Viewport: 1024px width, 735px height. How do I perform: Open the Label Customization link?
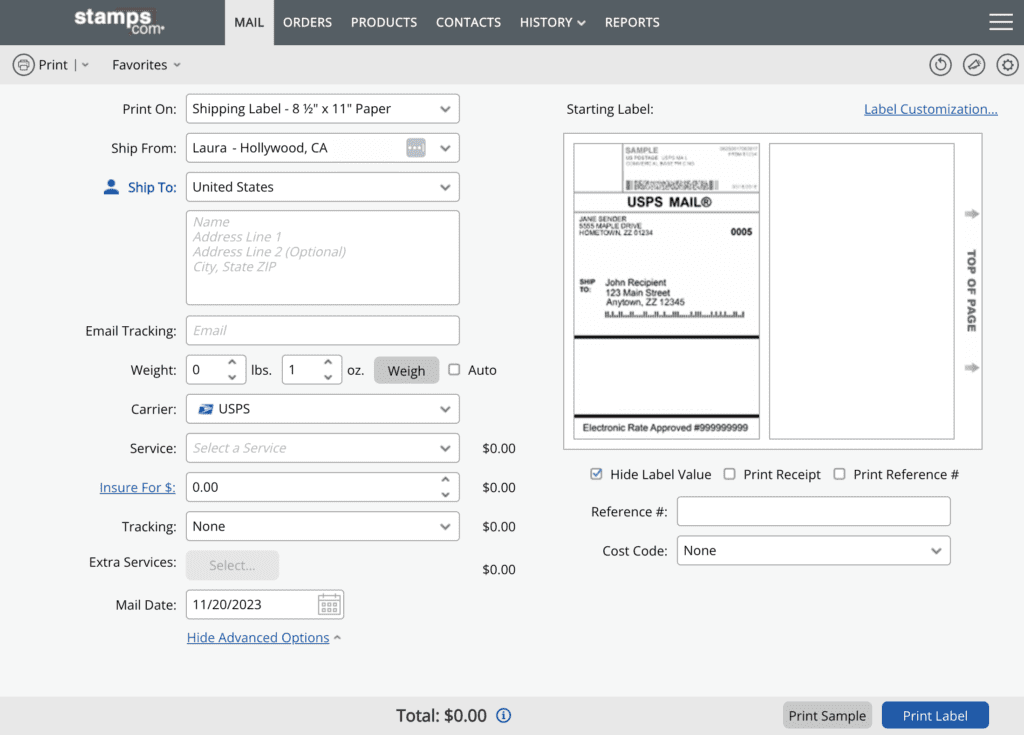[930, 108]
